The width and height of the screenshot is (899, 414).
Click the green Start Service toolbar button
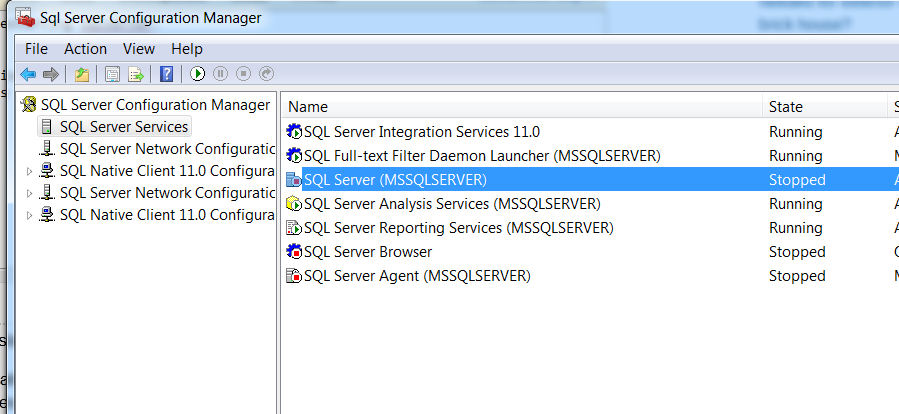click(x=198, y=74)
